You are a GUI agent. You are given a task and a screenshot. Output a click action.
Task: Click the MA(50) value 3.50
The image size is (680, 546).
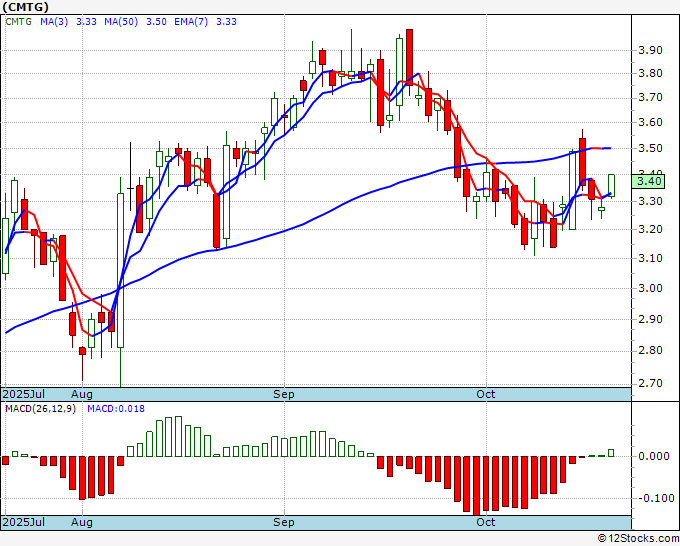coord(156,22)
